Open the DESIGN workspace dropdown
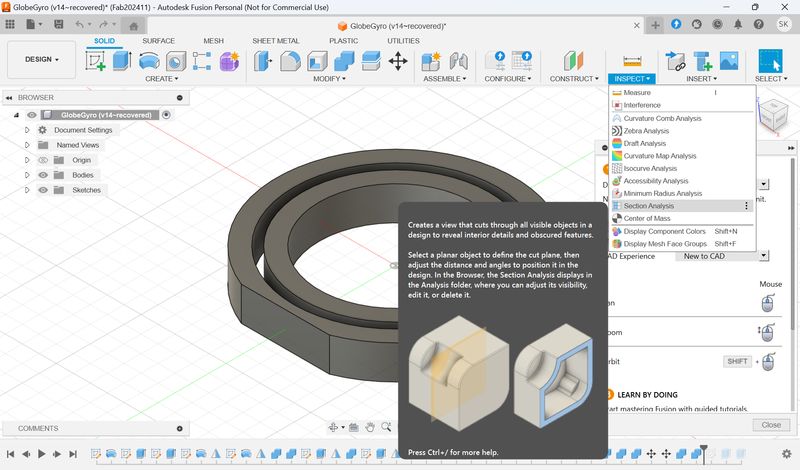800x470 pixels. pyautogui.click(x=42, y=60)
